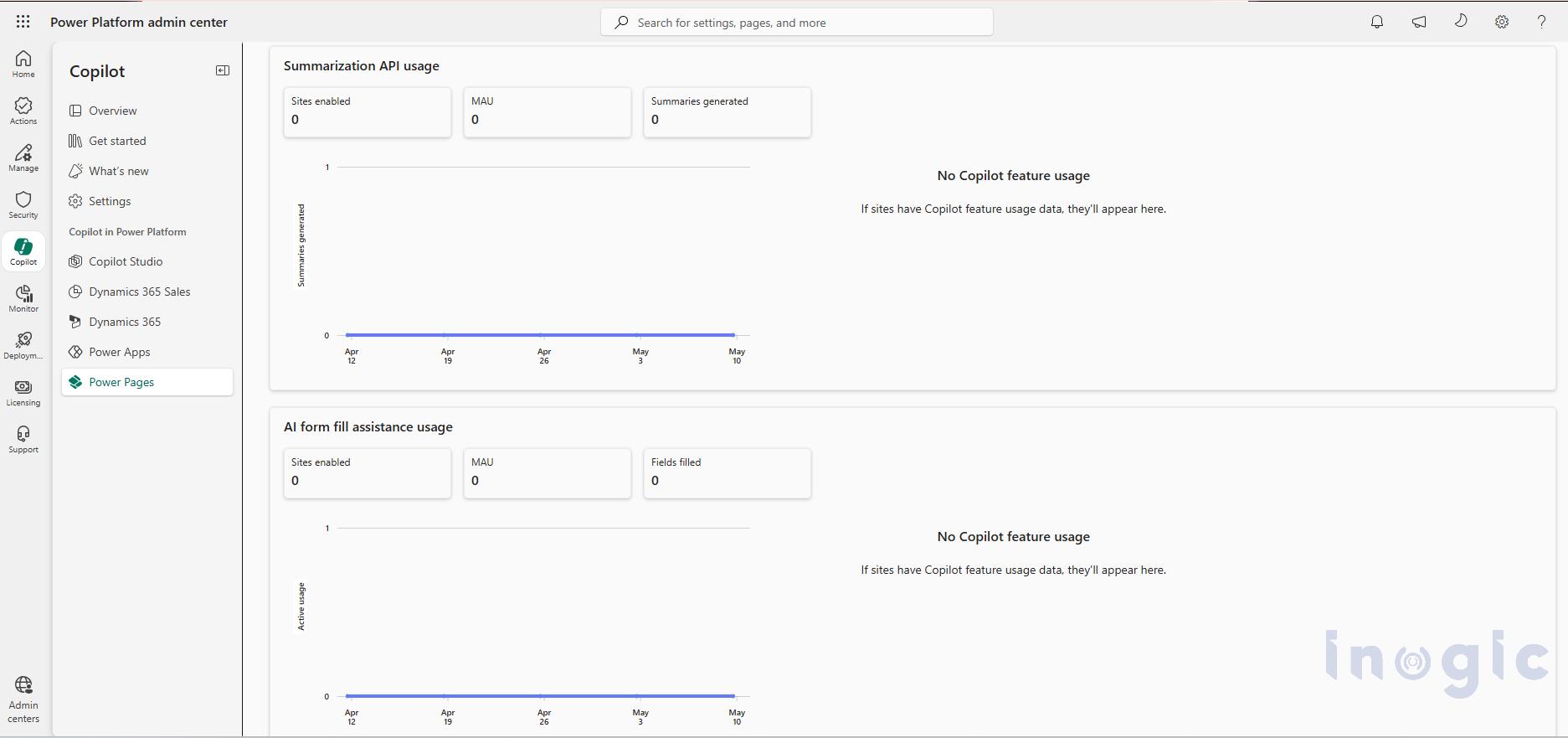
Task: Select Dynamics 365 Sales nav item
Action: [x=147, y=292]
